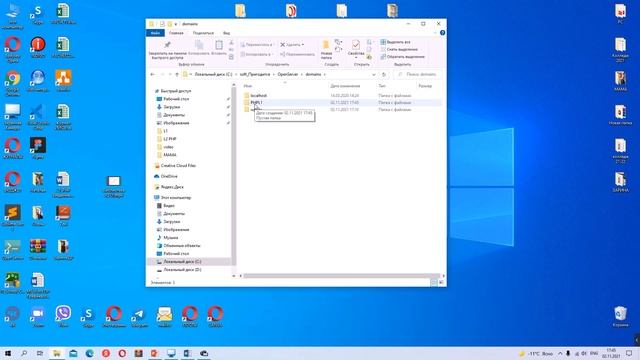Select OneDrive in the navigation pane
Image resolution: width=640 pixels, height=360 pixels.
coord(169,176)
